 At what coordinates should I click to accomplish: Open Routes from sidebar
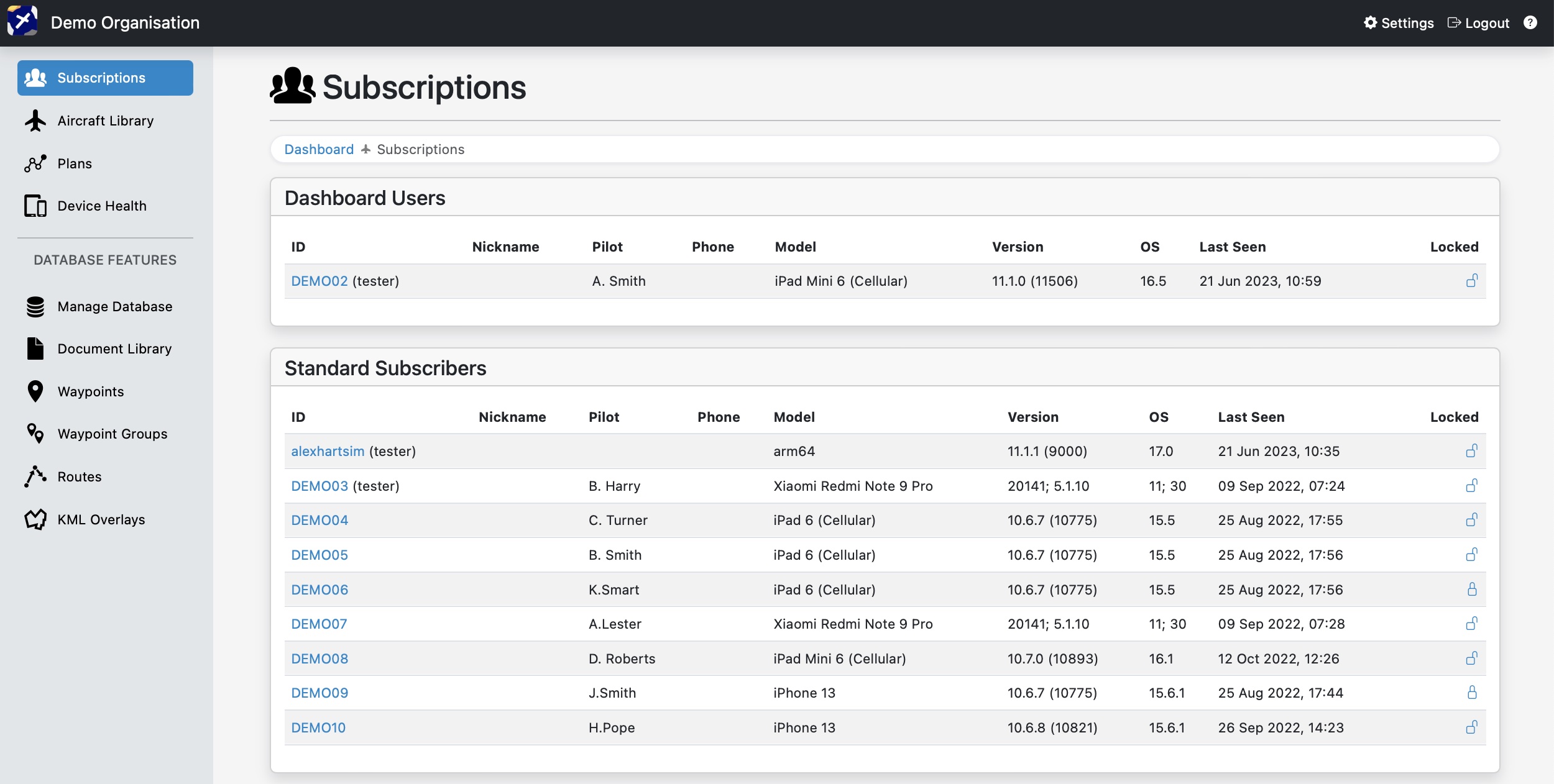[x=105, y=476]
